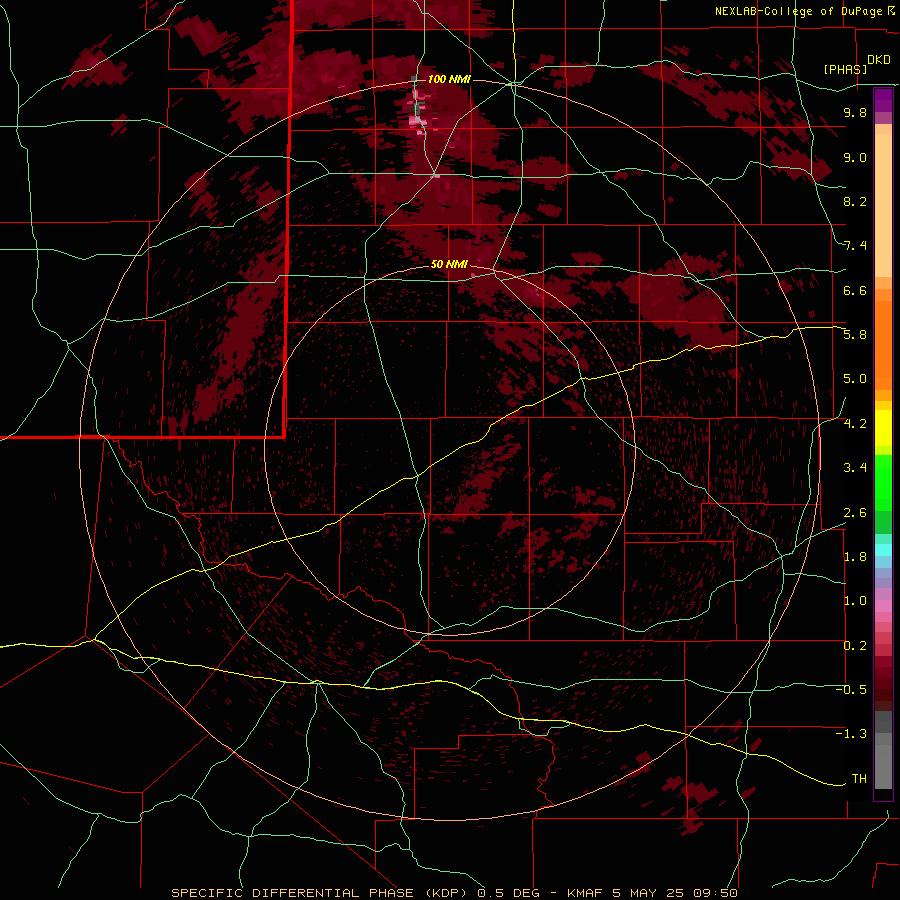Click the 1.8 scale value
900x900 pixels.
(x=855, y=557)
